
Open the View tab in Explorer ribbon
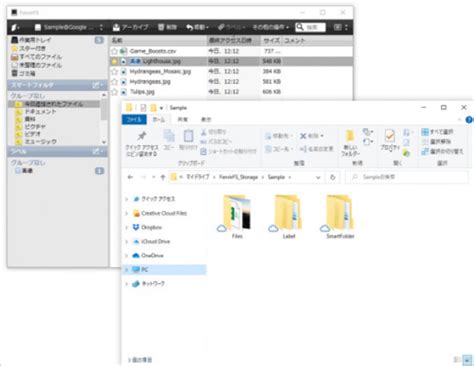click(206, 119)
